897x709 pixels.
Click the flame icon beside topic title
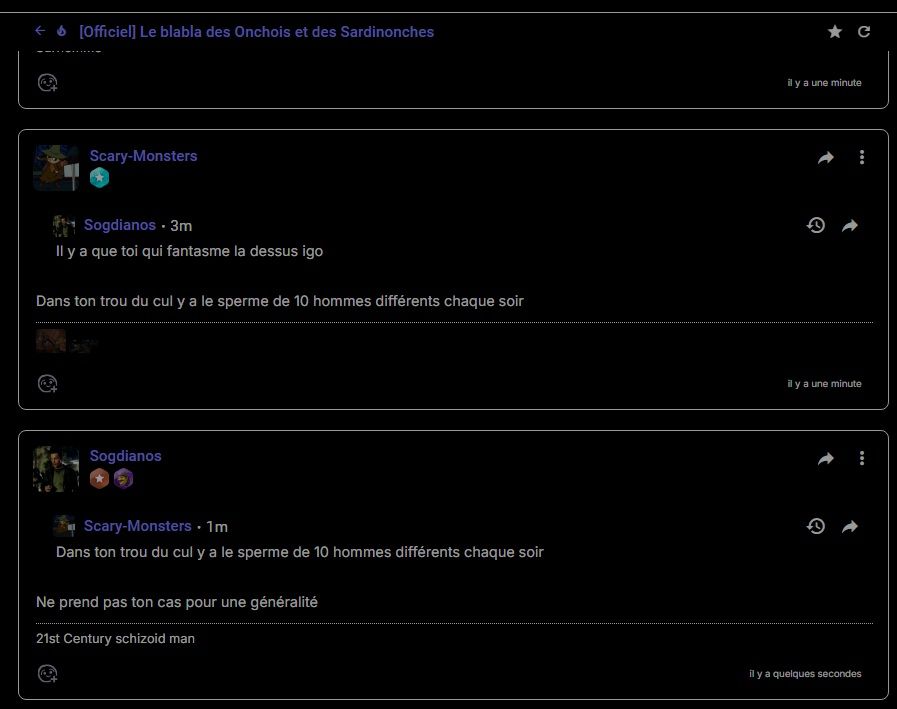click(x=61, y=31)
